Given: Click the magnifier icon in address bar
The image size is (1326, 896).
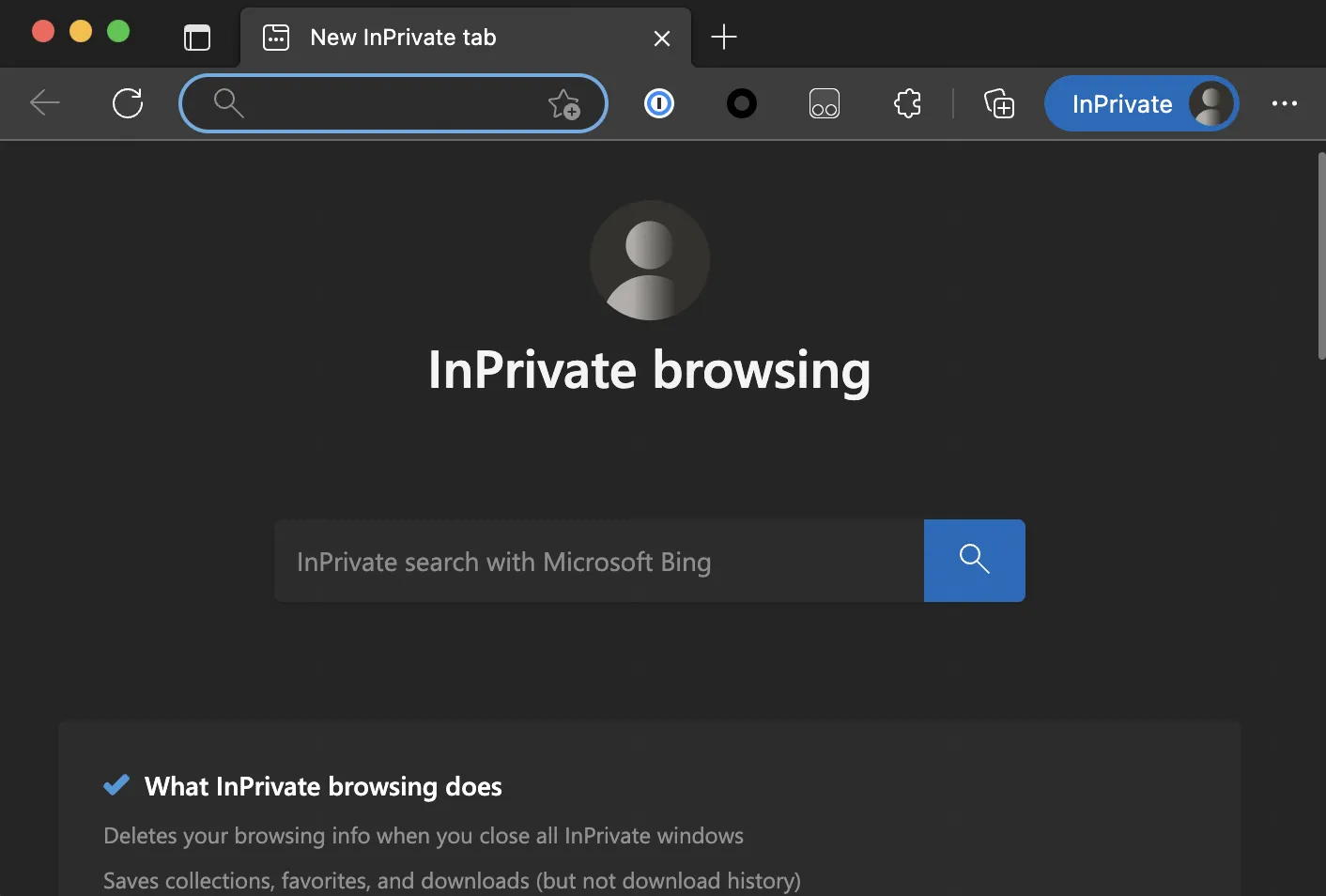Looking at the screenshot, I should point(228,103).
